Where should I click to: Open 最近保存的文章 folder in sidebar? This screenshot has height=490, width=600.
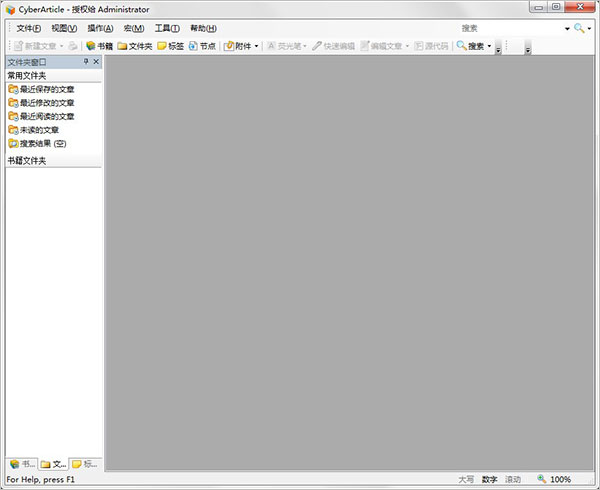point(46,89)
